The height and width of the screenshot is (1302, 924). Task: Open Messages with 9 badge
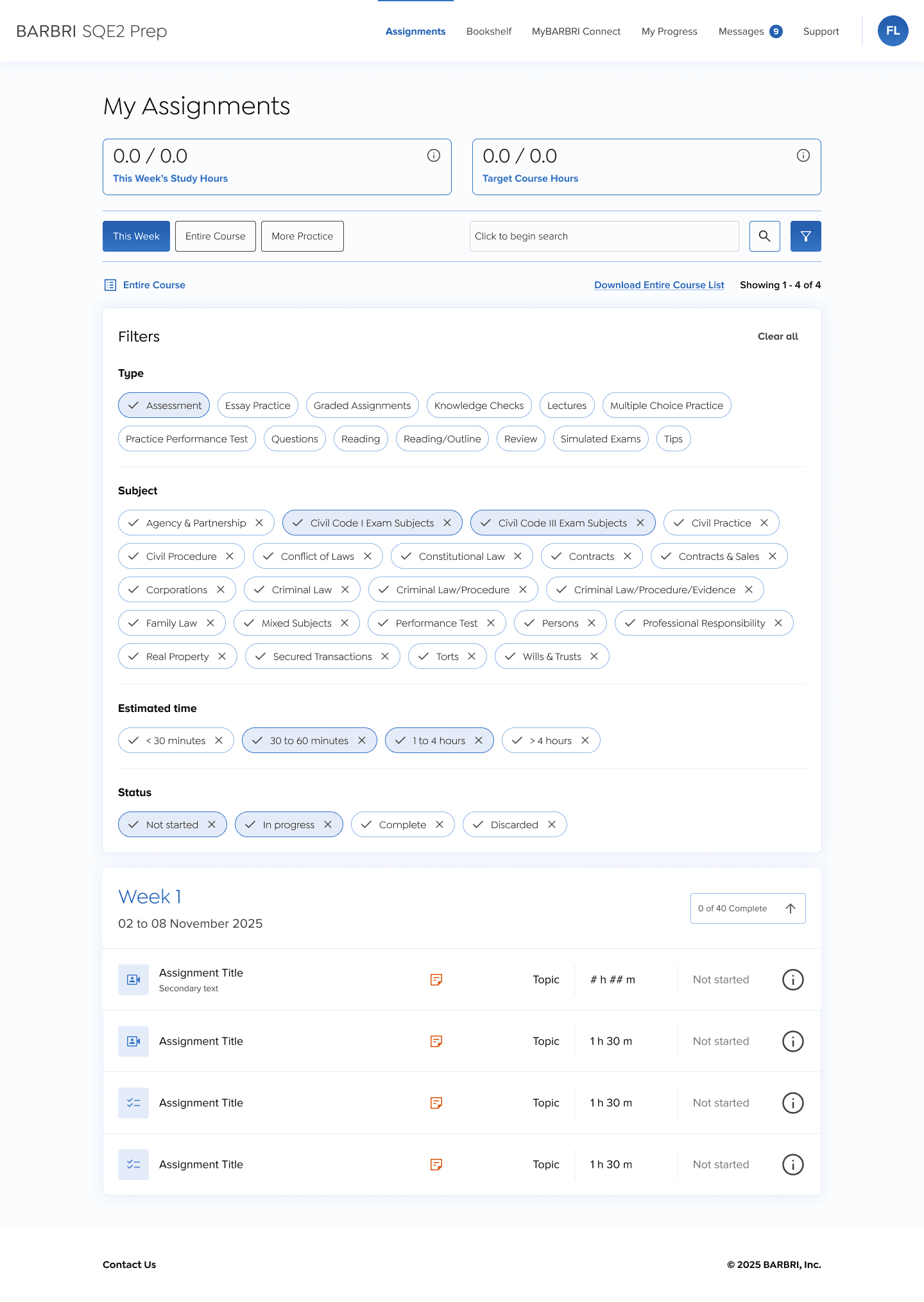[x=750, y=31]
